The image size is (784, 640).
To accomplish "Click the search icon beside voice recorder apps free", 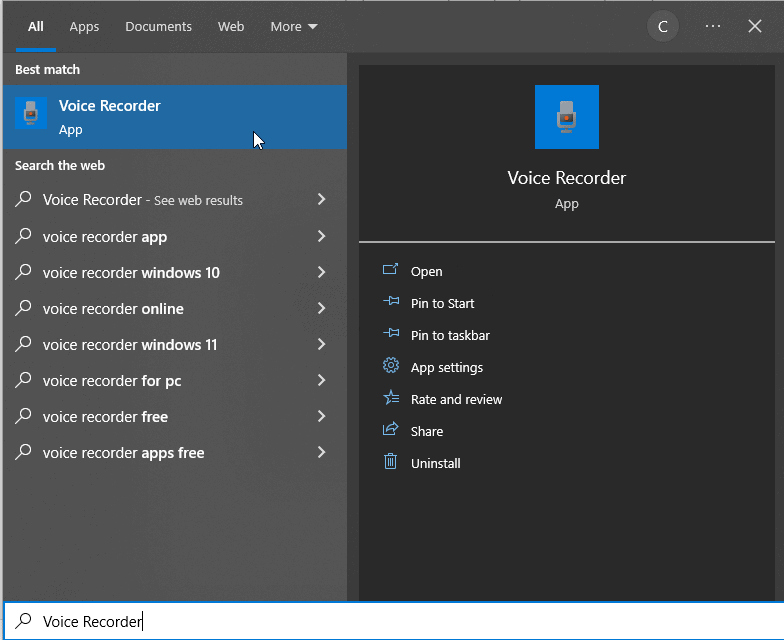I will 23,452.
